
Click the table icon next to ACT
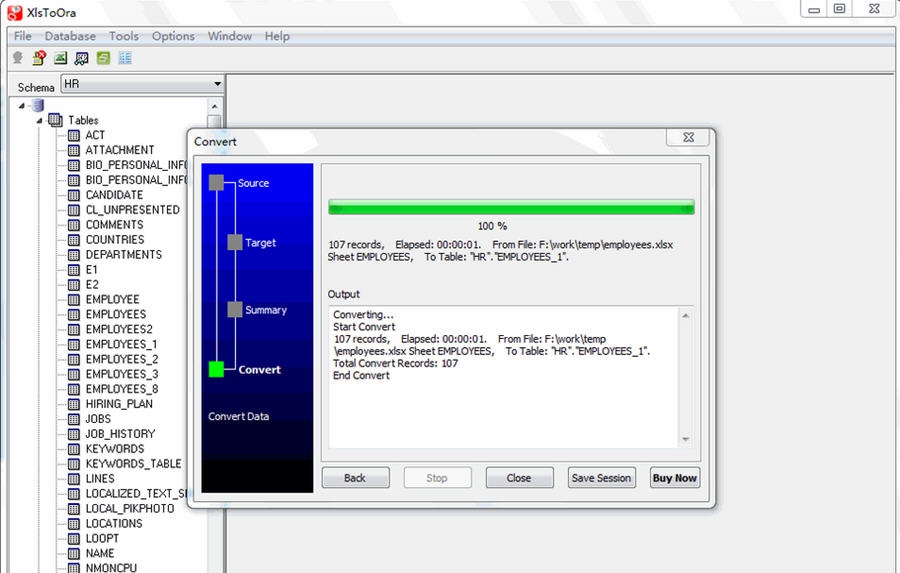click(x=73, y=135)
